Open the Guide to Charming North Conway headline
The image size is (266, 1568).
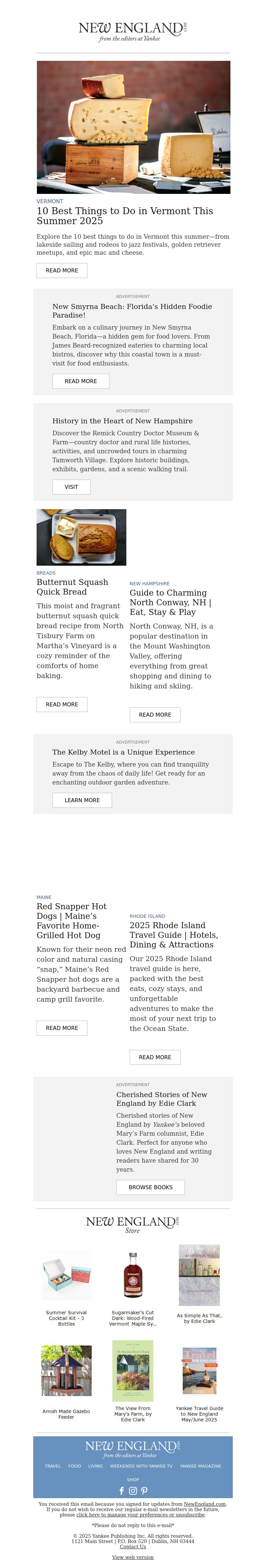point(171,602)
